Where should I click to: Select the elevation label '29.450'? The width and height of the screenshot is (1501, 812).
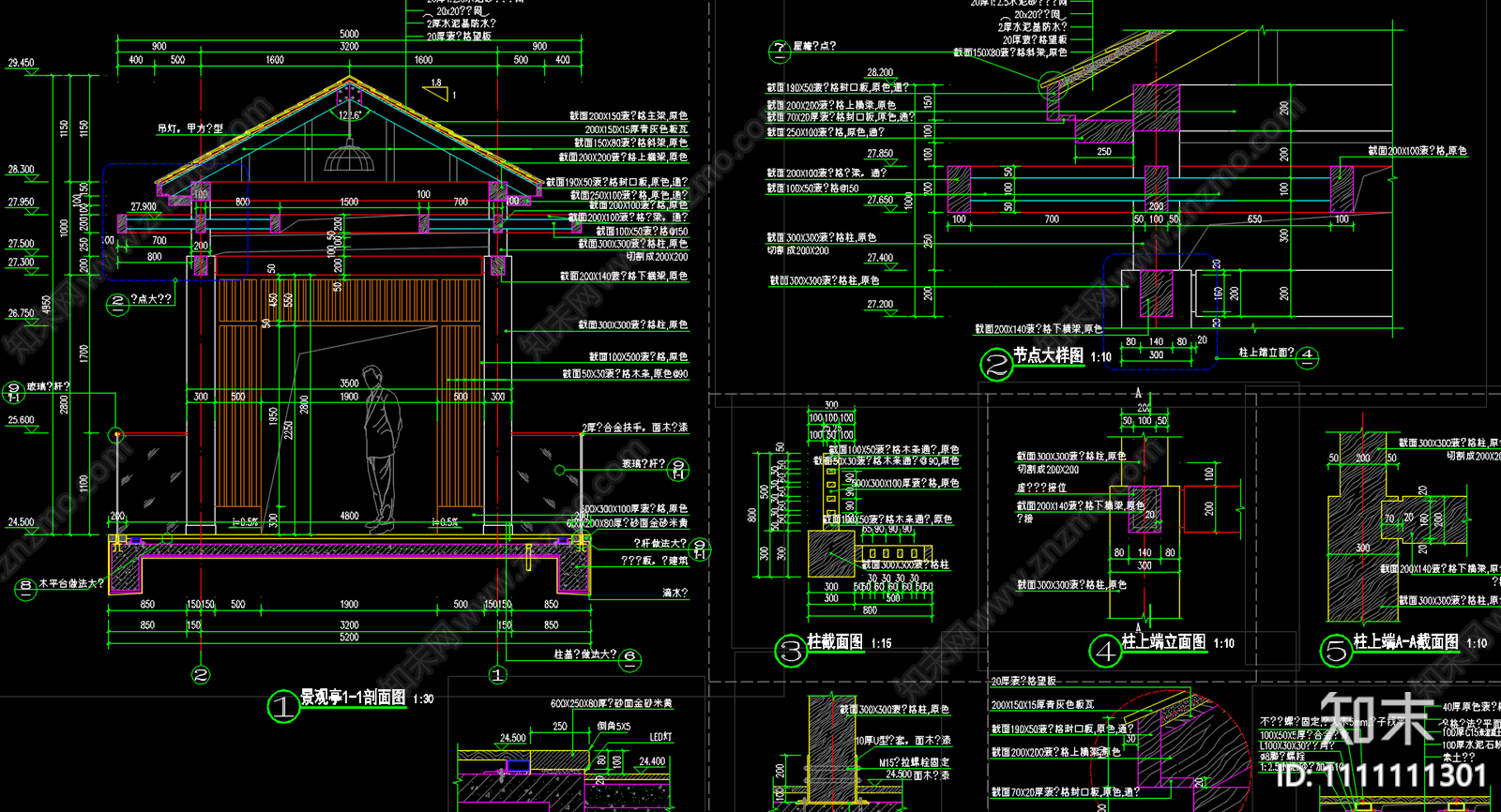click(x=21, y=63)
